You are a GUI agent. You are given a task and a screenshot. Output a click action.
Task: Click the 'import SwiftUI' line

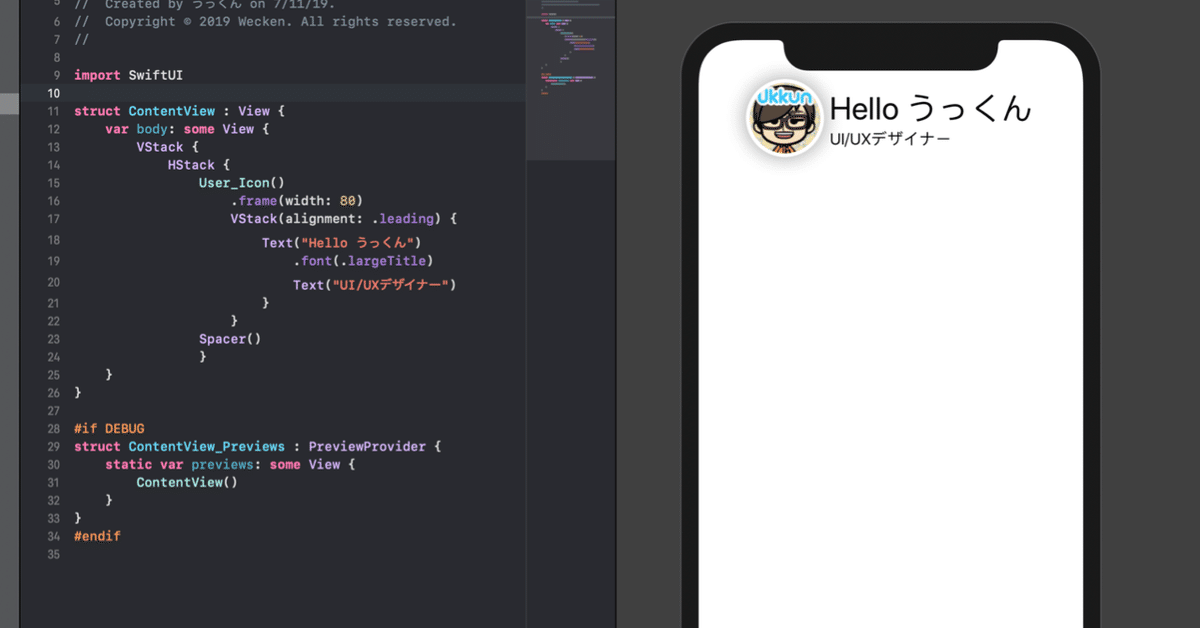(x=128, y=75)
